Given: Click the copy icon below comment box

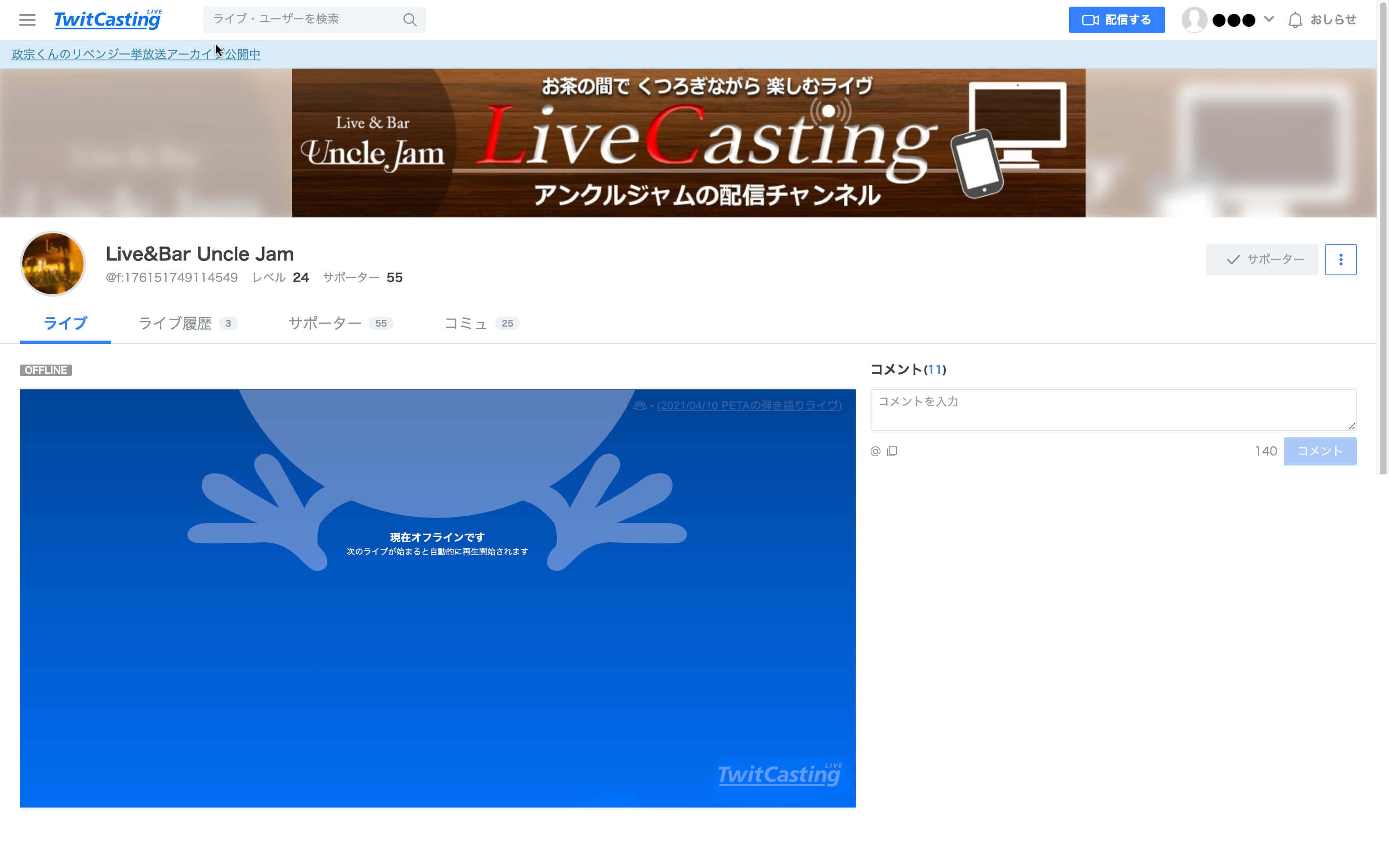Looking at the screenshot, I should pyautogui.click(x=892, y=451).
